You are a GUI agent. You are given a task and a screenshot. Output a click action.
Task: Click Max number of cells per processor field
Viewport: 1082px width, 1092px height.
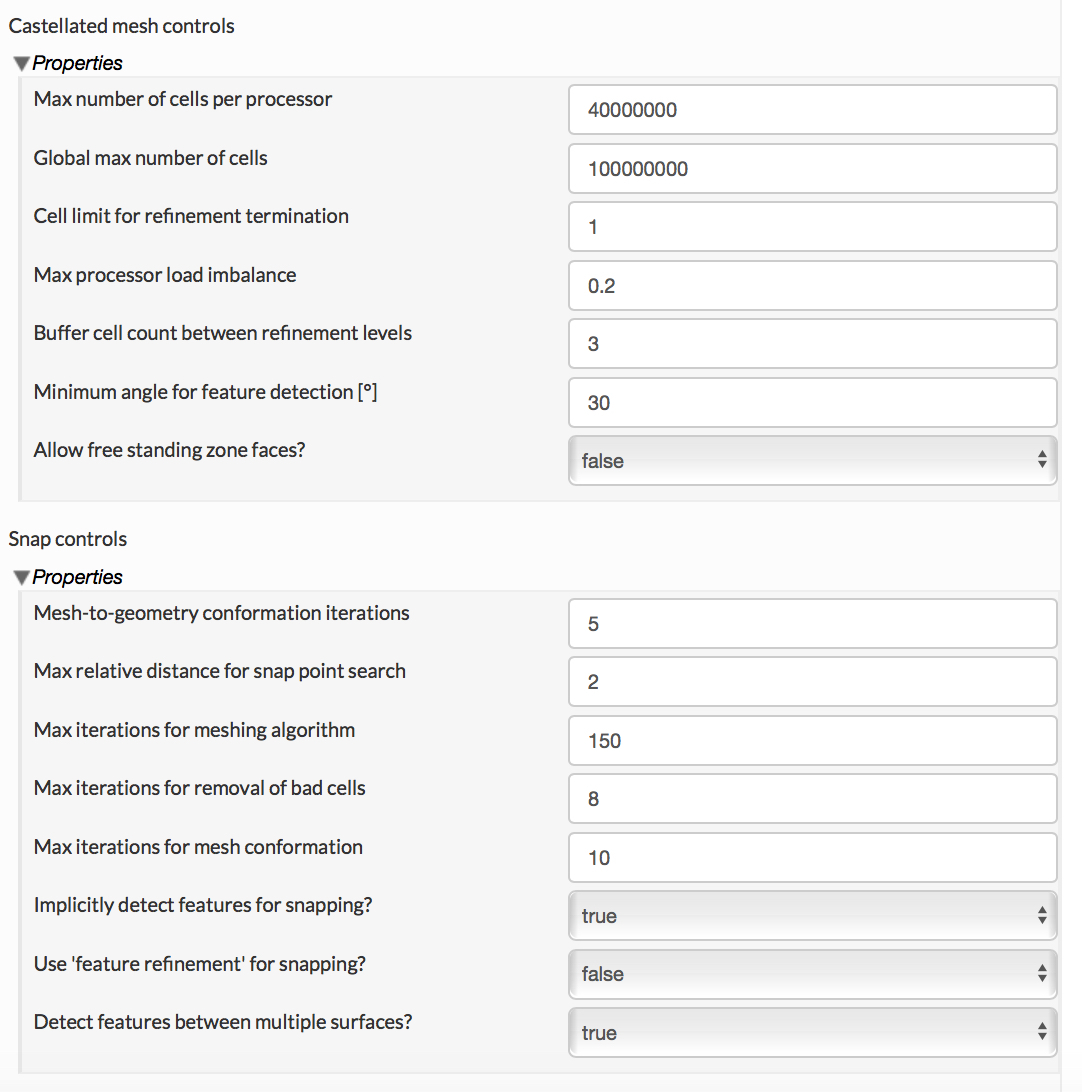tap(812, 110)
